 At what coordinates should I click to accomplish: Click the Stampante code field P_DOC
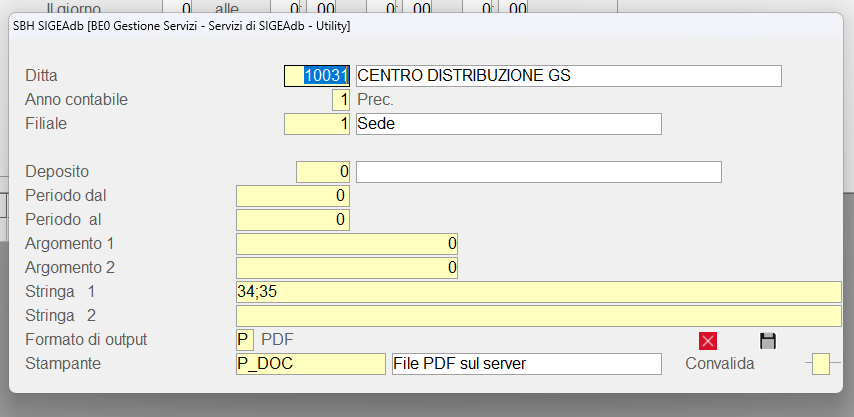[x=310, y=364]
